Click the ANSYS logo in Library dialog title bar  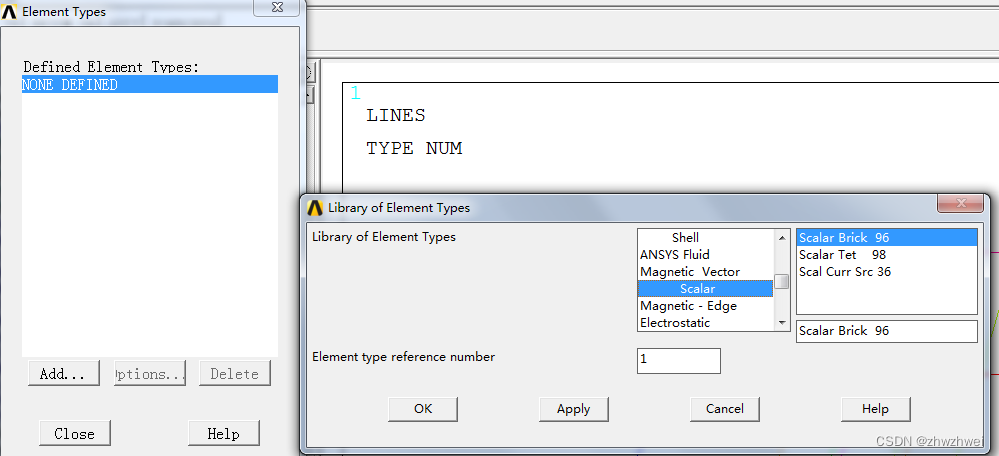click(315, 208)
